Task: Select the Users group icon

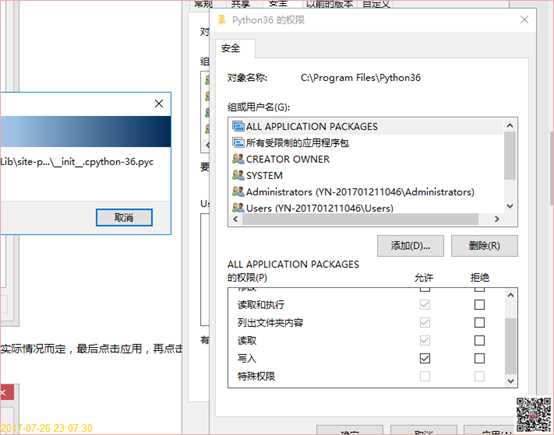Action: pyautogui.click(x=238, y=207)
